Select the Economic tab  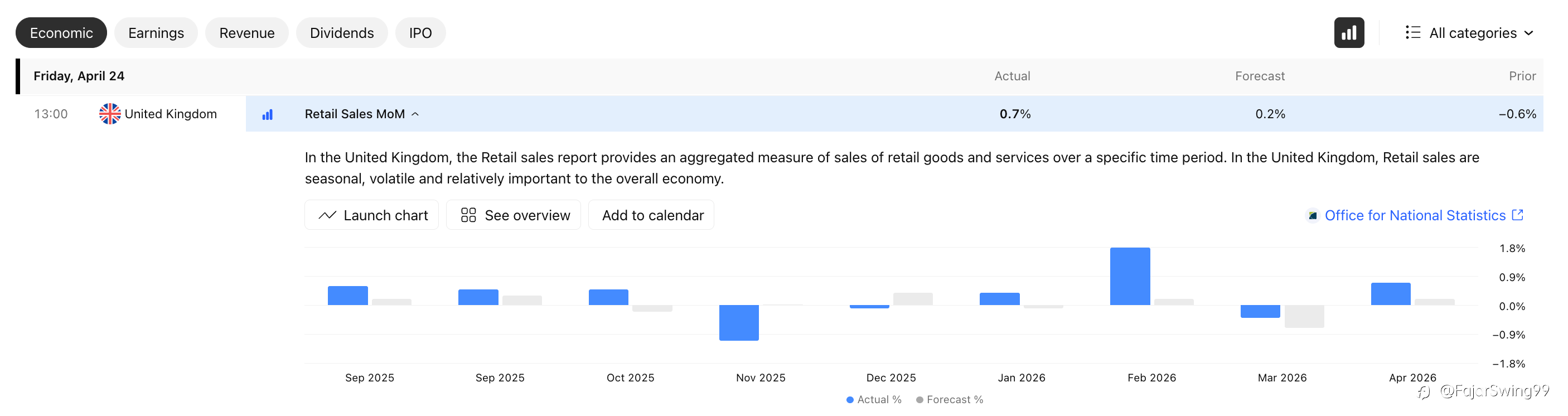pos(61,33)
